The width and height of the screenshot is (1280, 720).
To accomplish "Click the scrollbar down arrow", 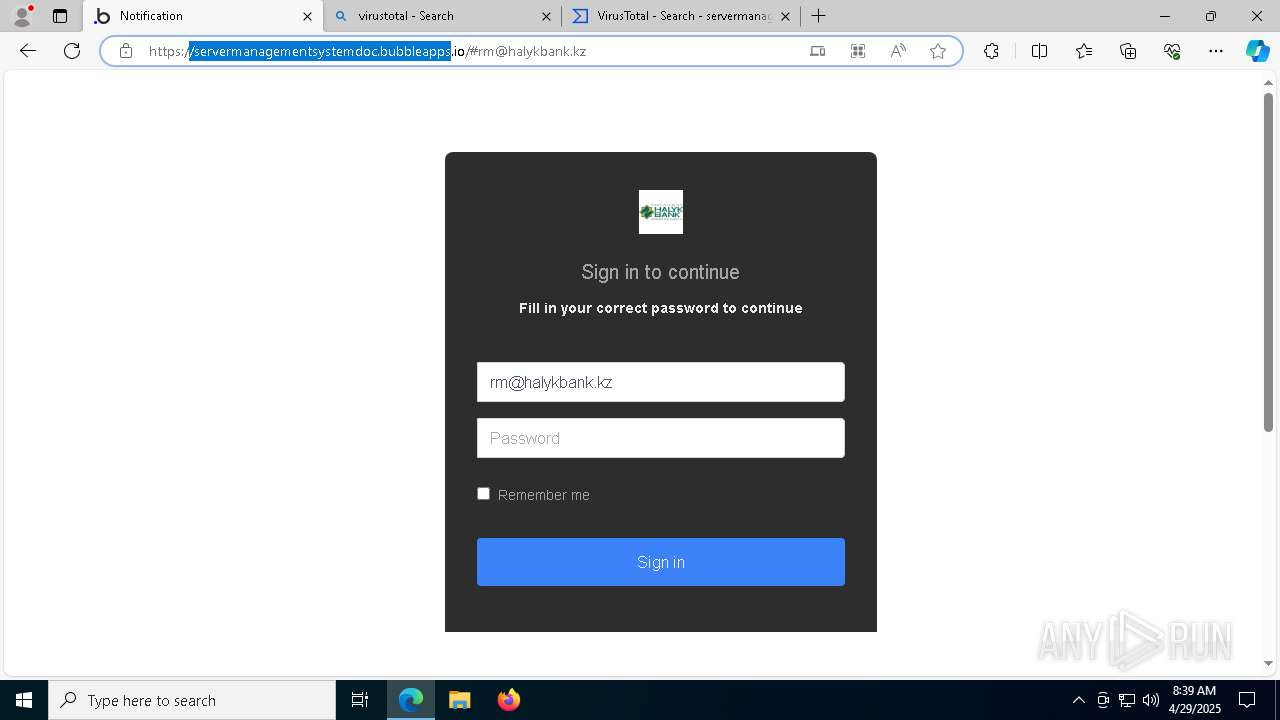I will tap(1268, 663).
